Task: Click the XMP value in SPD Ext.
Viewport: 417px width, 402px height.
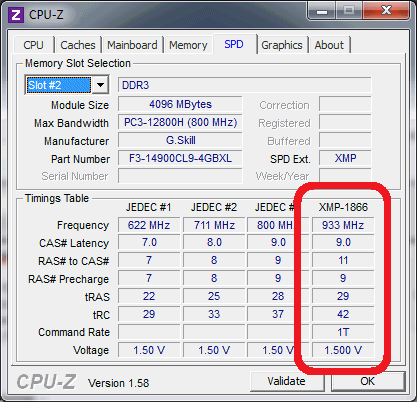Action: 345,158
